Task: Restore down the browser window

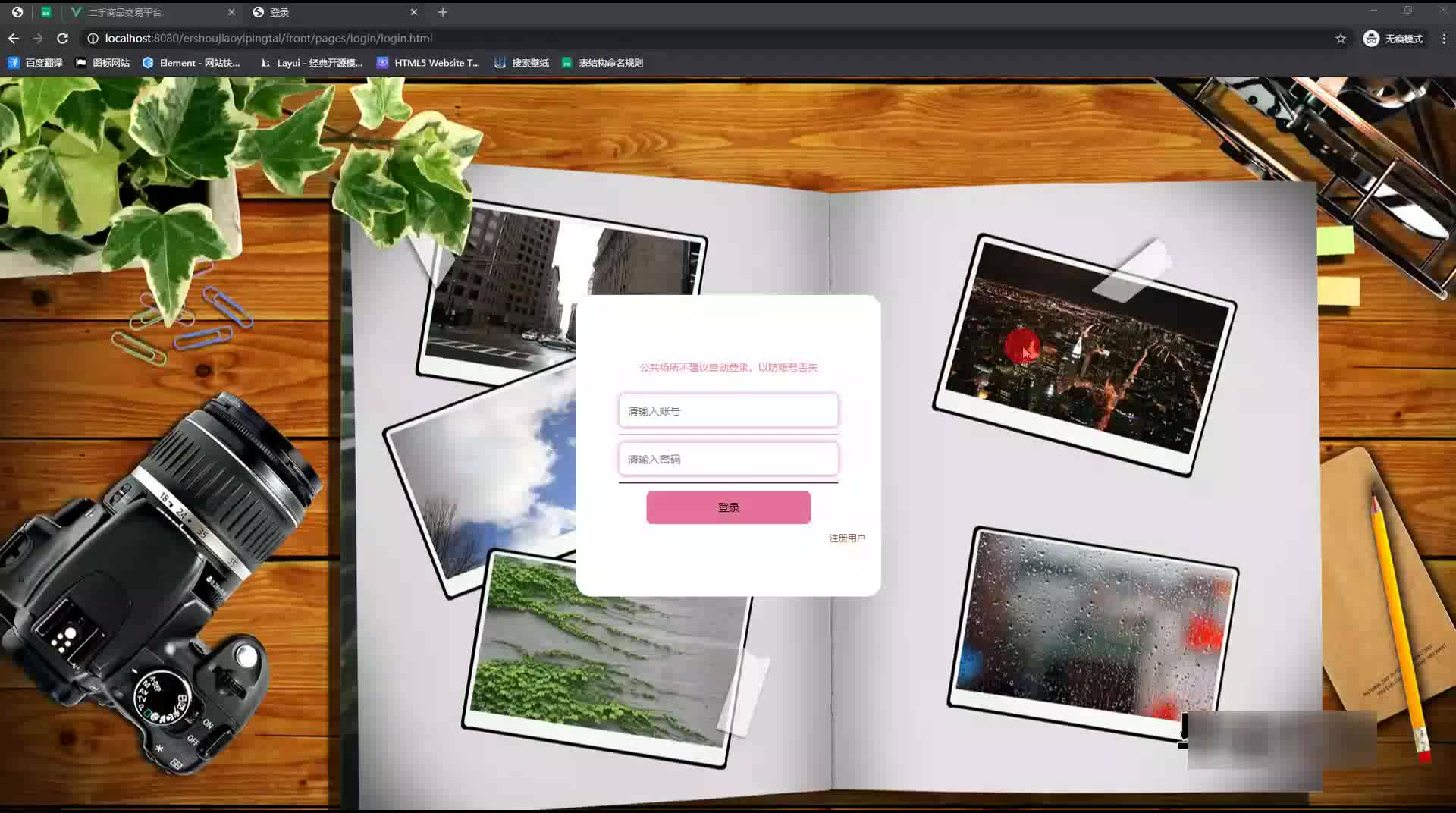Action: 1407,11
